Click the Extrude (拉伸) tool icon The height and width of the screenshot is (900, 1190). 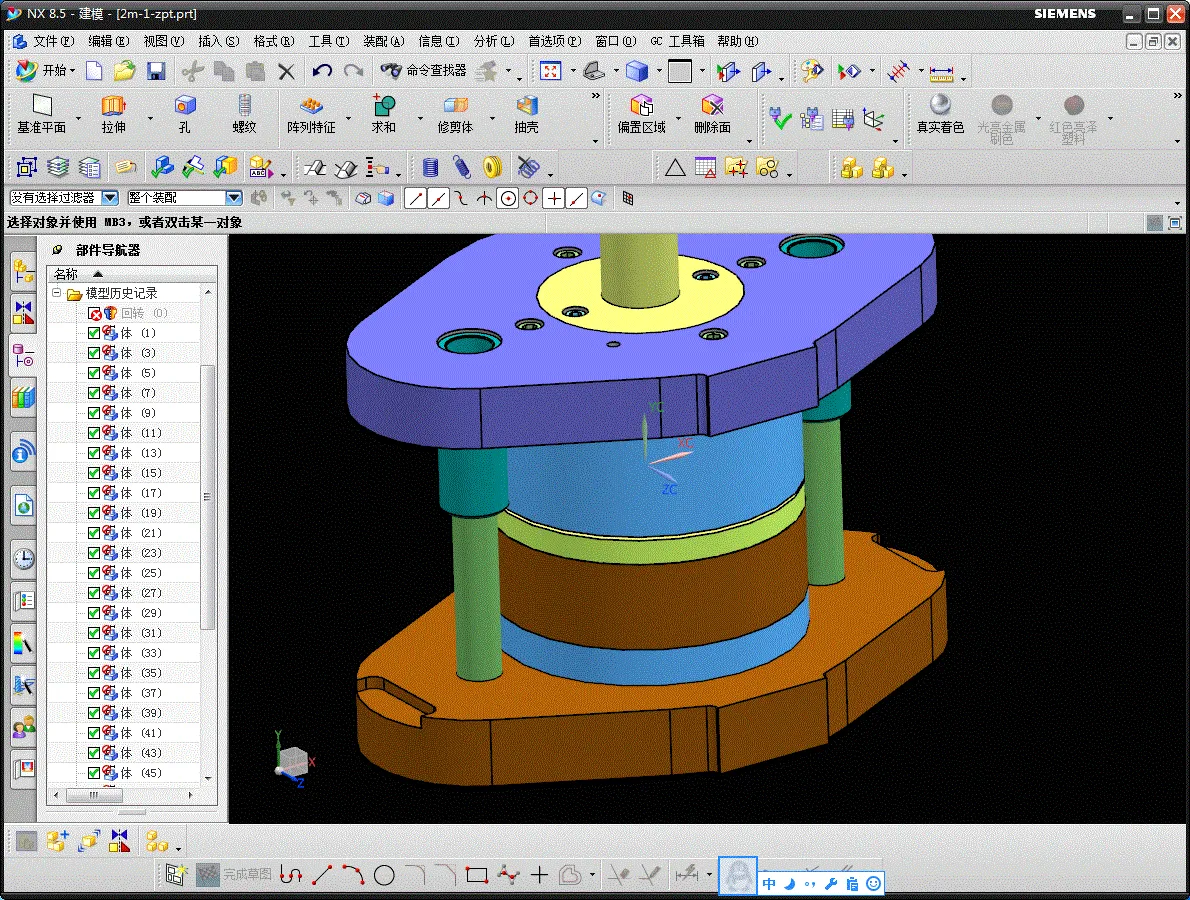pyautogui.click(x=113, y=106)
